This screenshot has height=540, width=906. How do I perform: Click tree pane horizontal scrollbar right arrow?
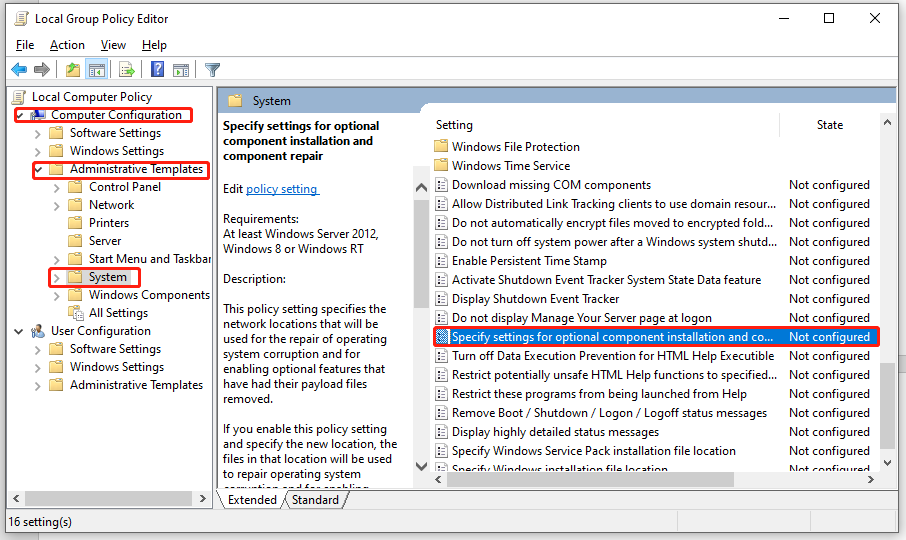[202, 498]
